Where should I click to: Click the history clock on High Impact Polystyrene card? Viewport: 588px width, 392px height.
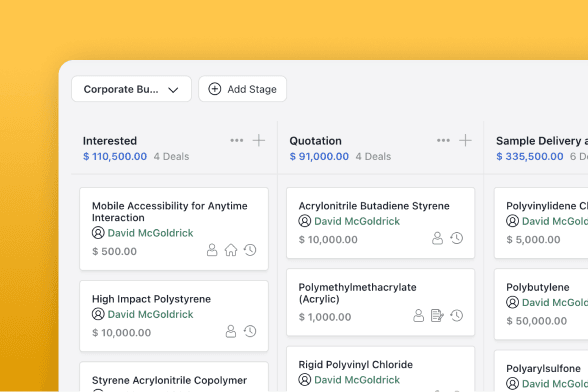click(x=250, y=331)
